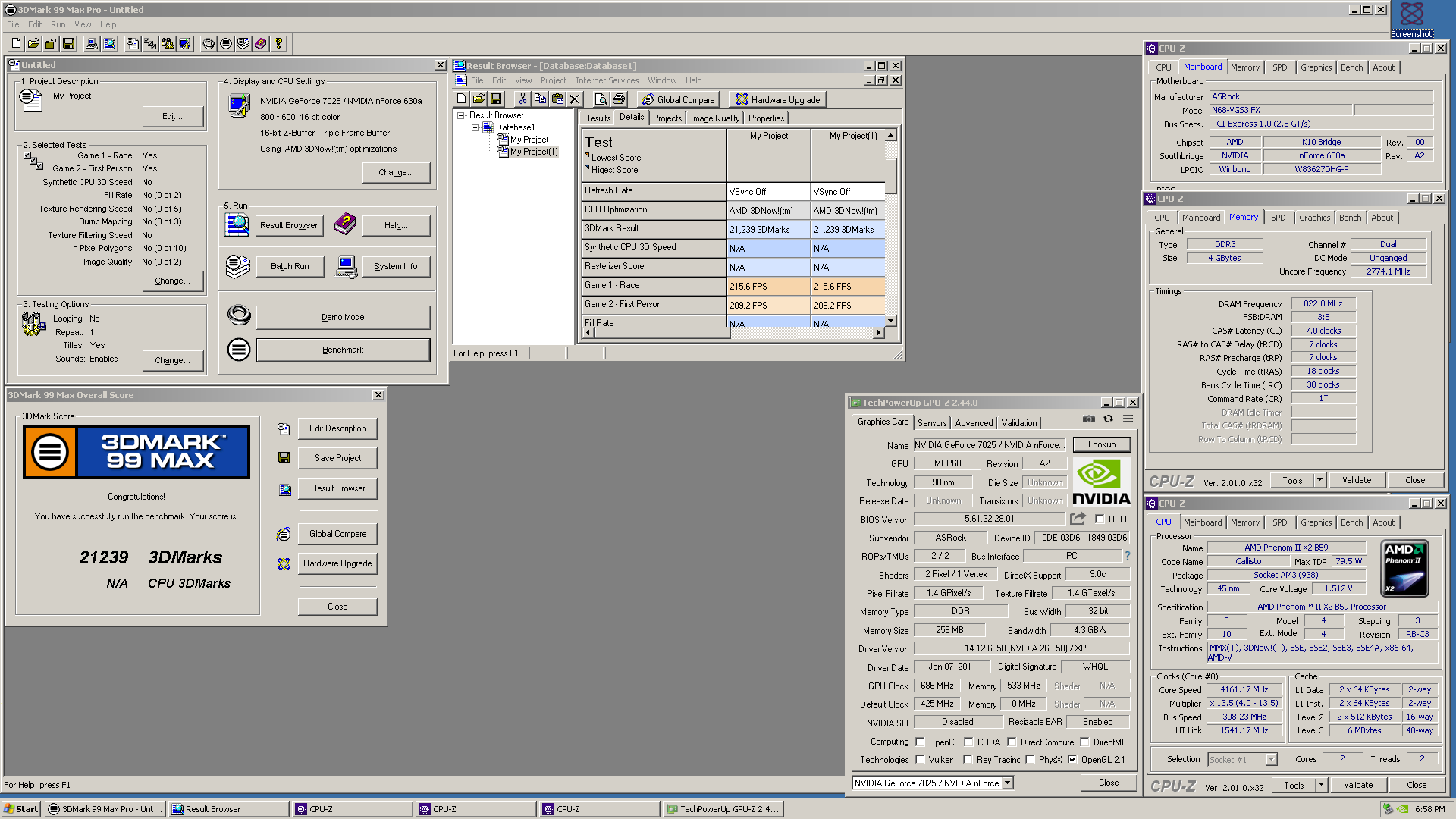Toggle Ray Tracing checkbox in GPU-Z
The width and height of the screenshot is (1456, 819).
click(968, 759)
